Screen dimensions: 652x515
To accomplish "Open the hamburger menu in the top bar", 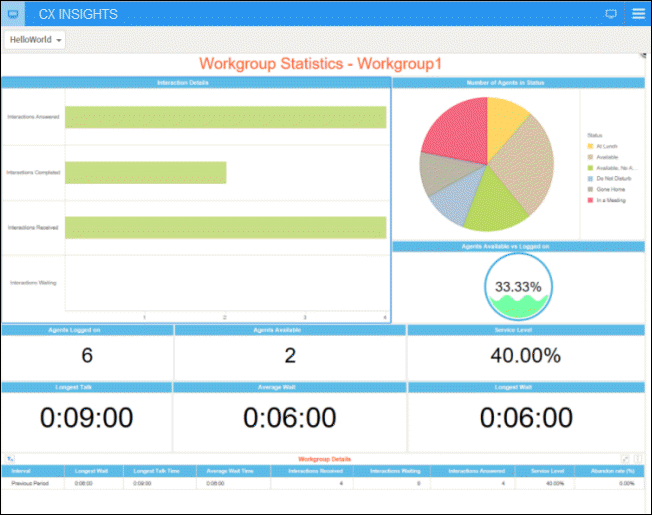I will coord(638,14).
